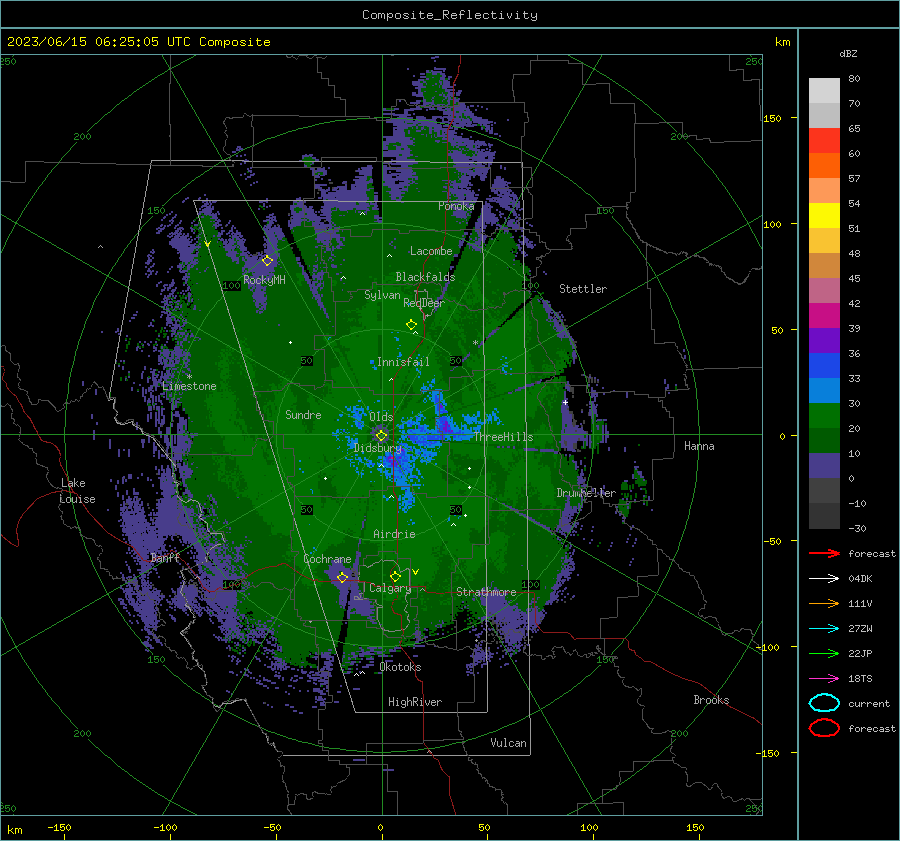Select the Didsbury city label

pyautogui.click(x=378, y=448)
